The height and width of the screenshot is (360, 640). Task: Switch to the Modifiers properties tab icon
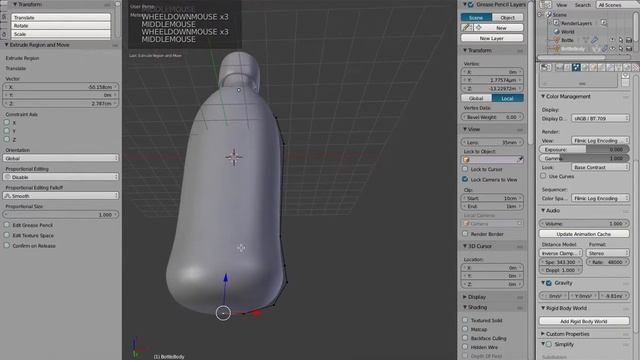pos(611,67)
